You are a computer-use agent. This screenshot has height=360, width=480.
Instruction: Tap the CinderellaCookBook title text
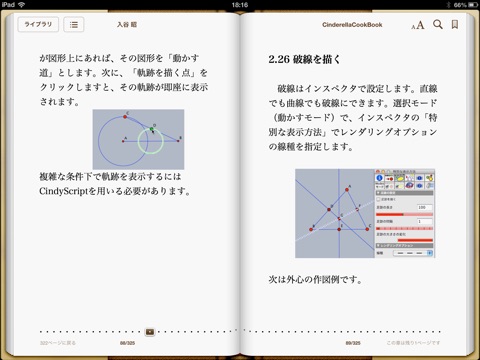click(x=352, y=25)
